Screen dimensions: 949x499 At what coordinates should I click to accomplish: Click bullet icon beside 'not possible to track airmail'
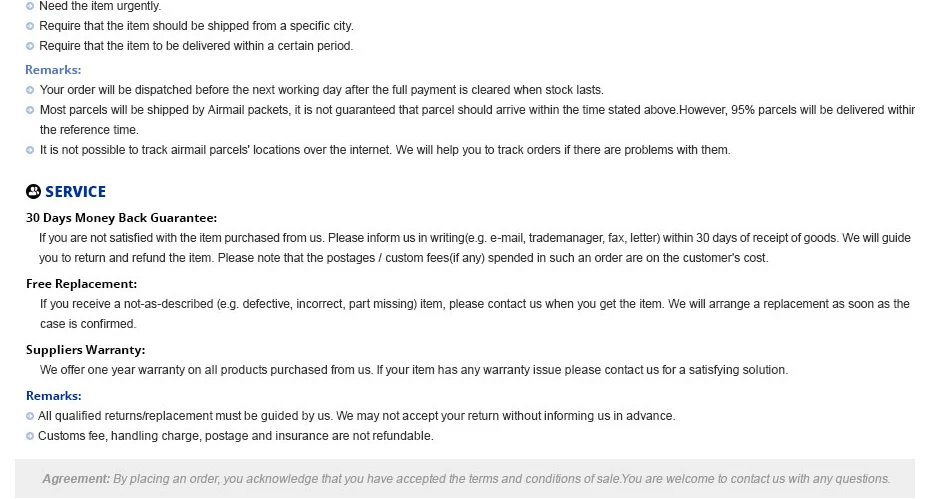point(30,150)
